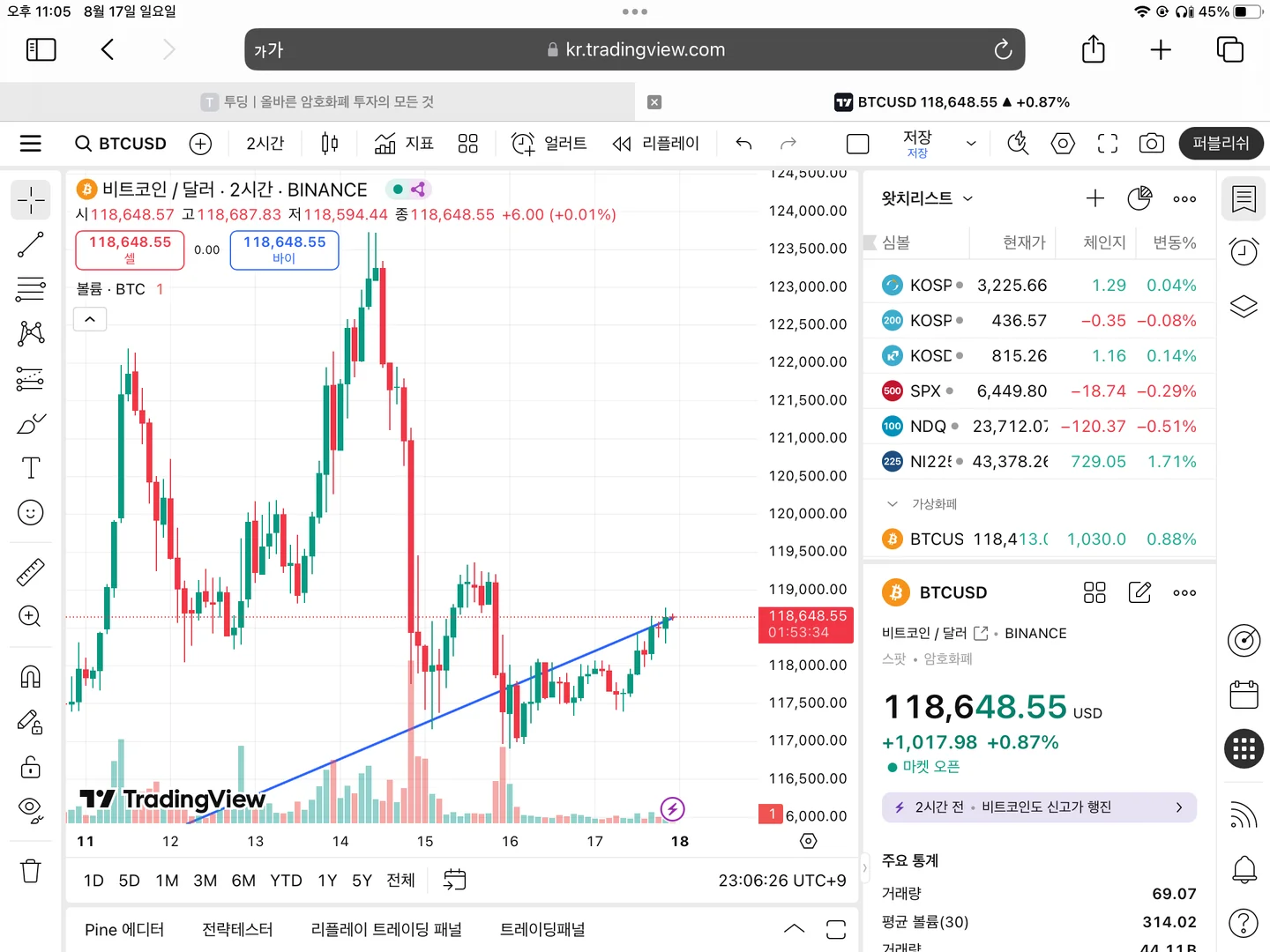Open the Fibonacci retracement tool
Screen dimensions: 1270x952
tap(31, 288)
